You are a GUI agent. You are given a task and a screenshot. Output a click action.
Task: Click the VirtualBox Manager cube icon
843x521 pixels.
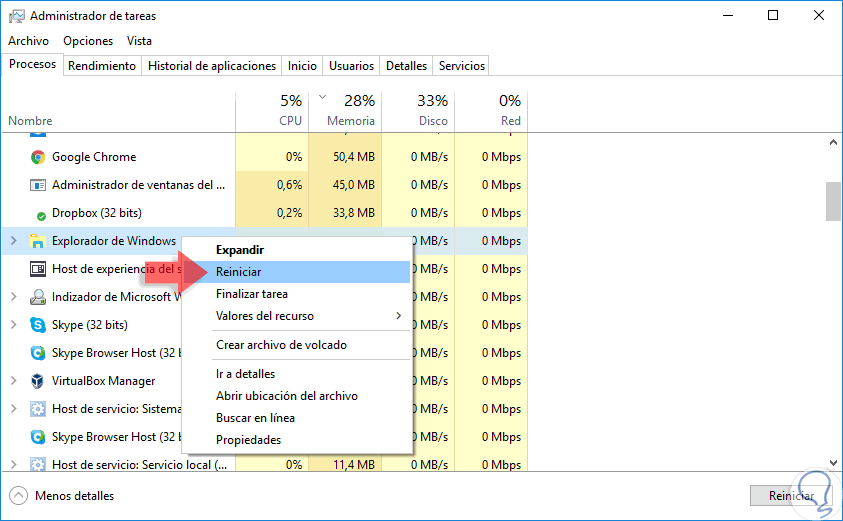coord(38,381)
